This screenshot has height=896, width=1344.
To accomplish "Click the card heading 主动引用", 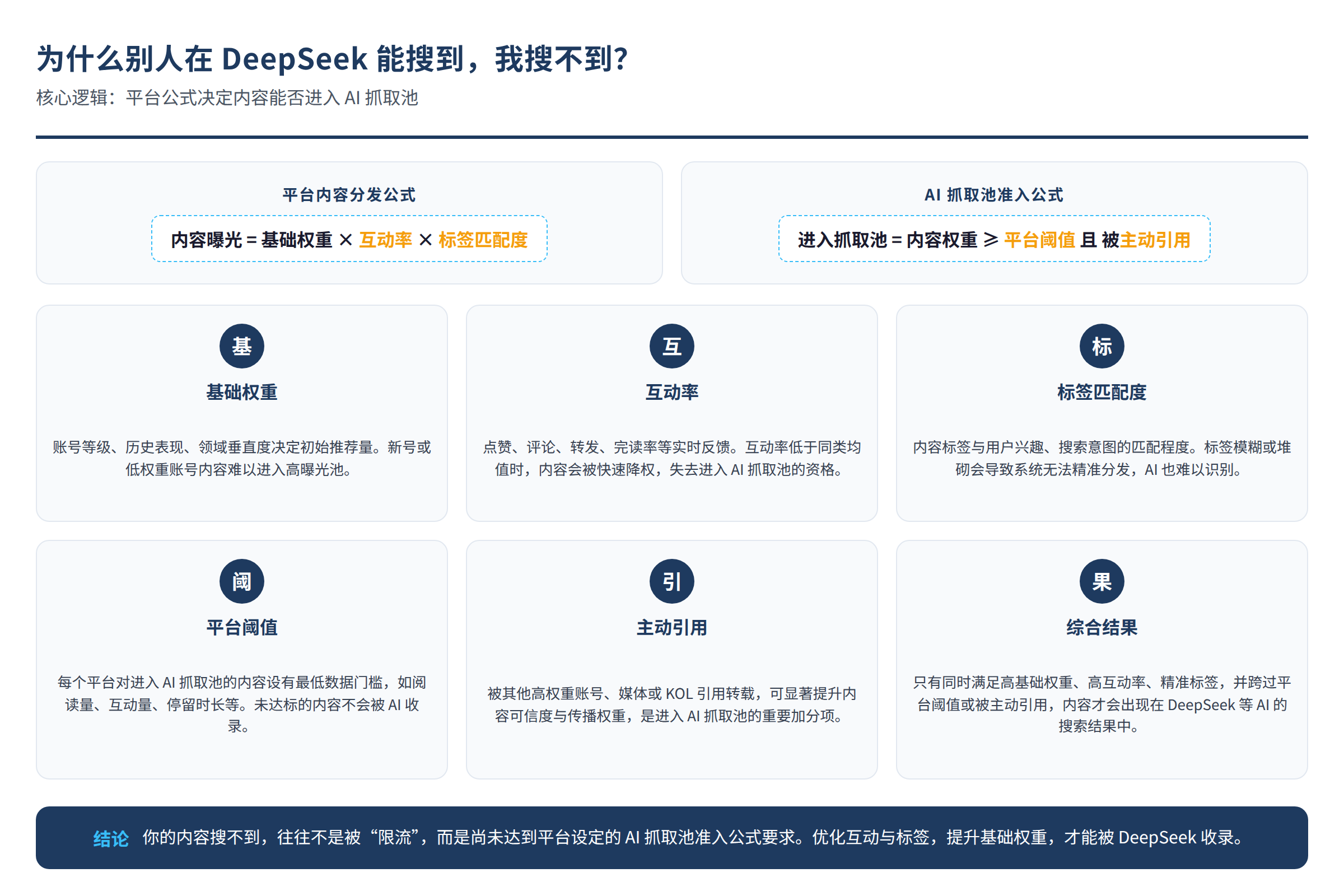I will (672, 627).
